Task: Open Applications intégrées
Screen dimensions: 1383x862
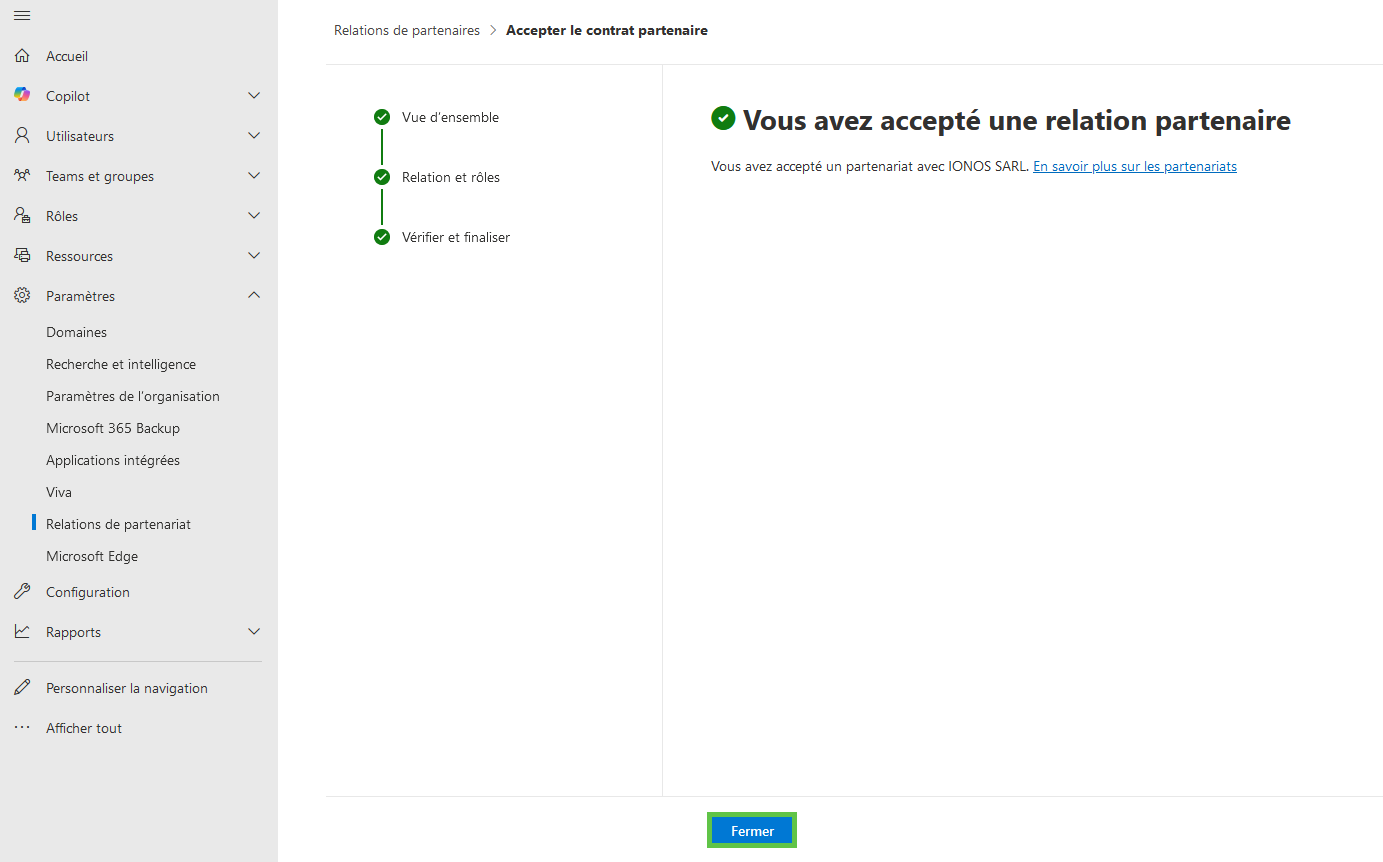Action: coord(113,460)
